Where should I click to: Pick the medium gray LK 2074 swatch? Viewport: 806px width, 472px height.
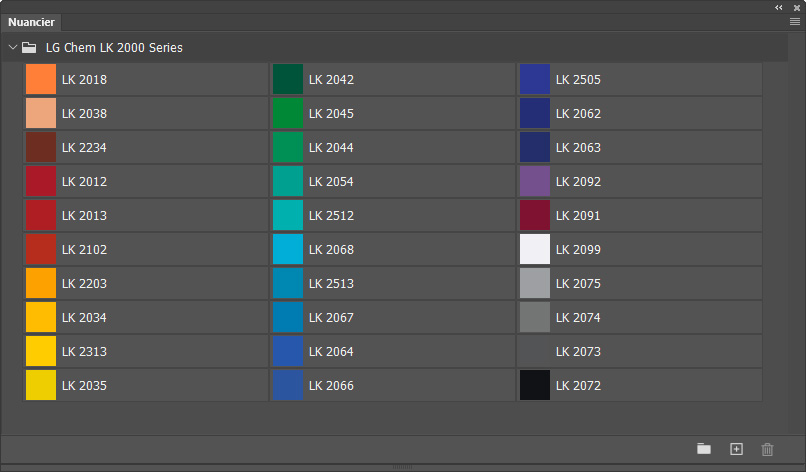click(x=535, y=317)
